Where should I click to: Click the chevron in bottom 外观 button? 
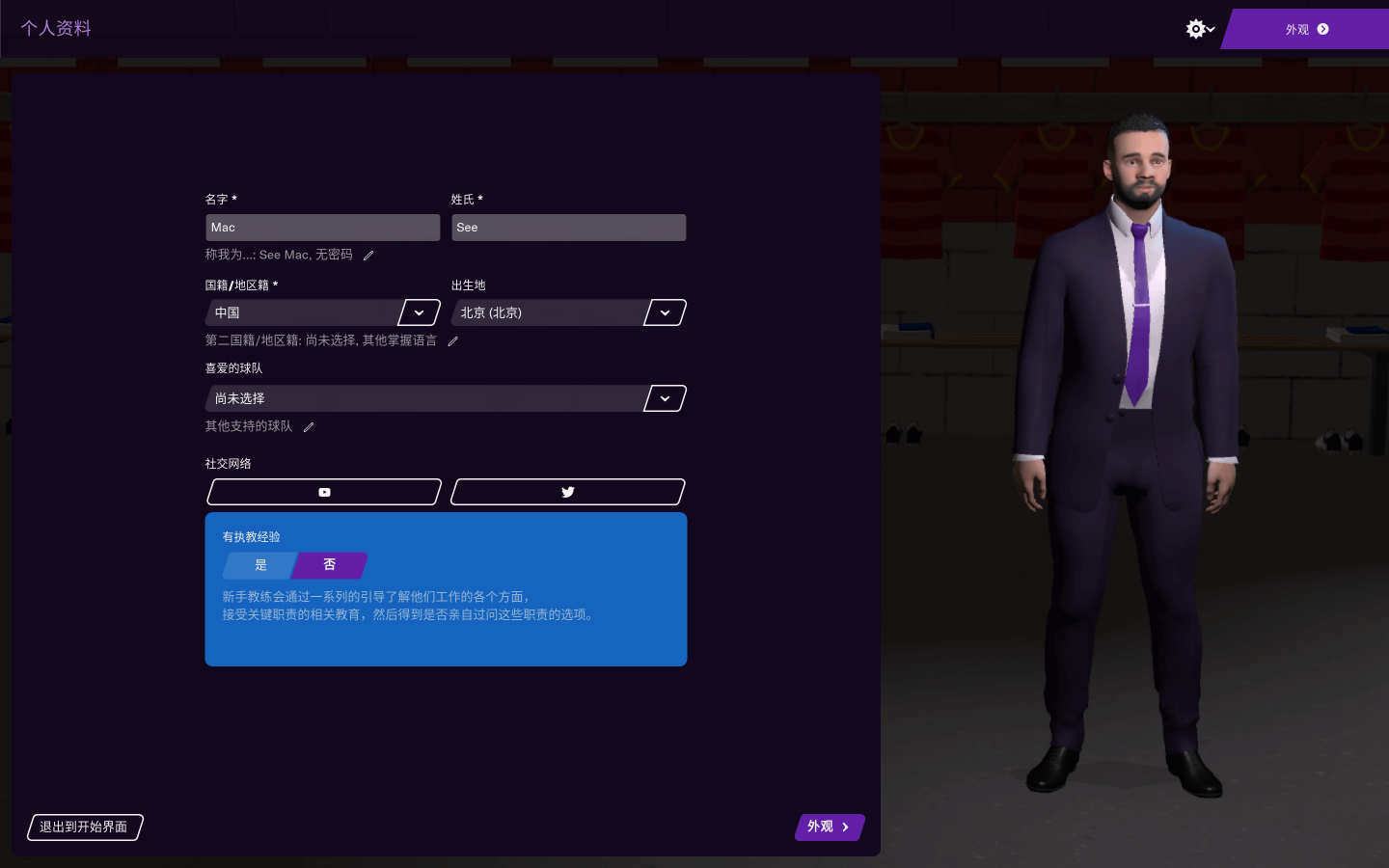(846, 827)
